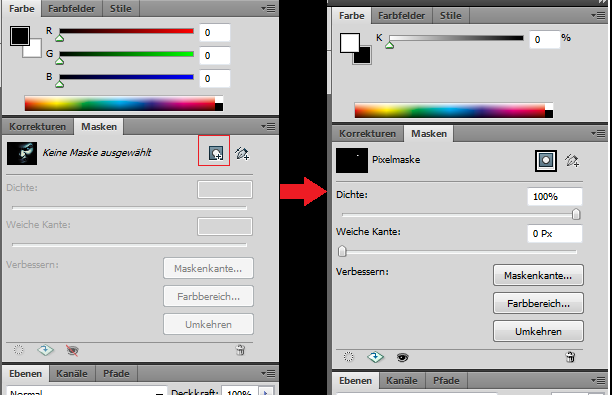Click enabled Umkehren button

[538, 331]
